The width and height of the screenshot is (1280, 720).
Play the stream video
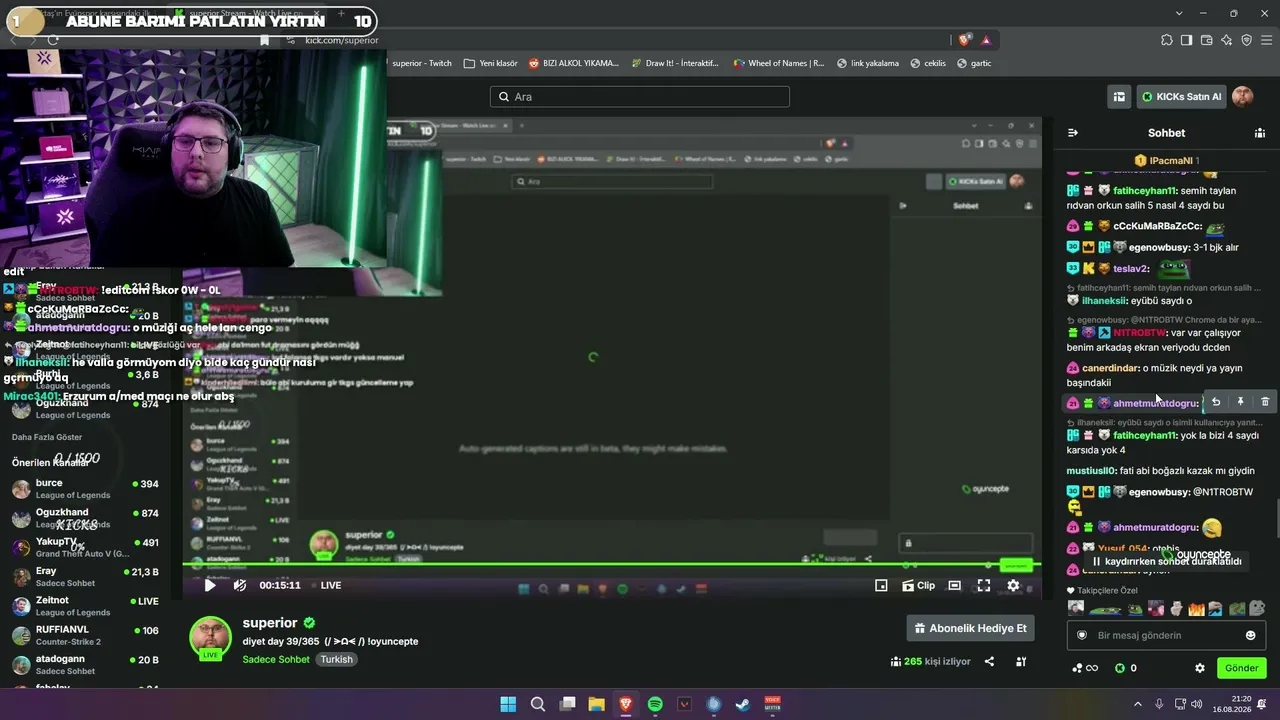tap(210, 585)
